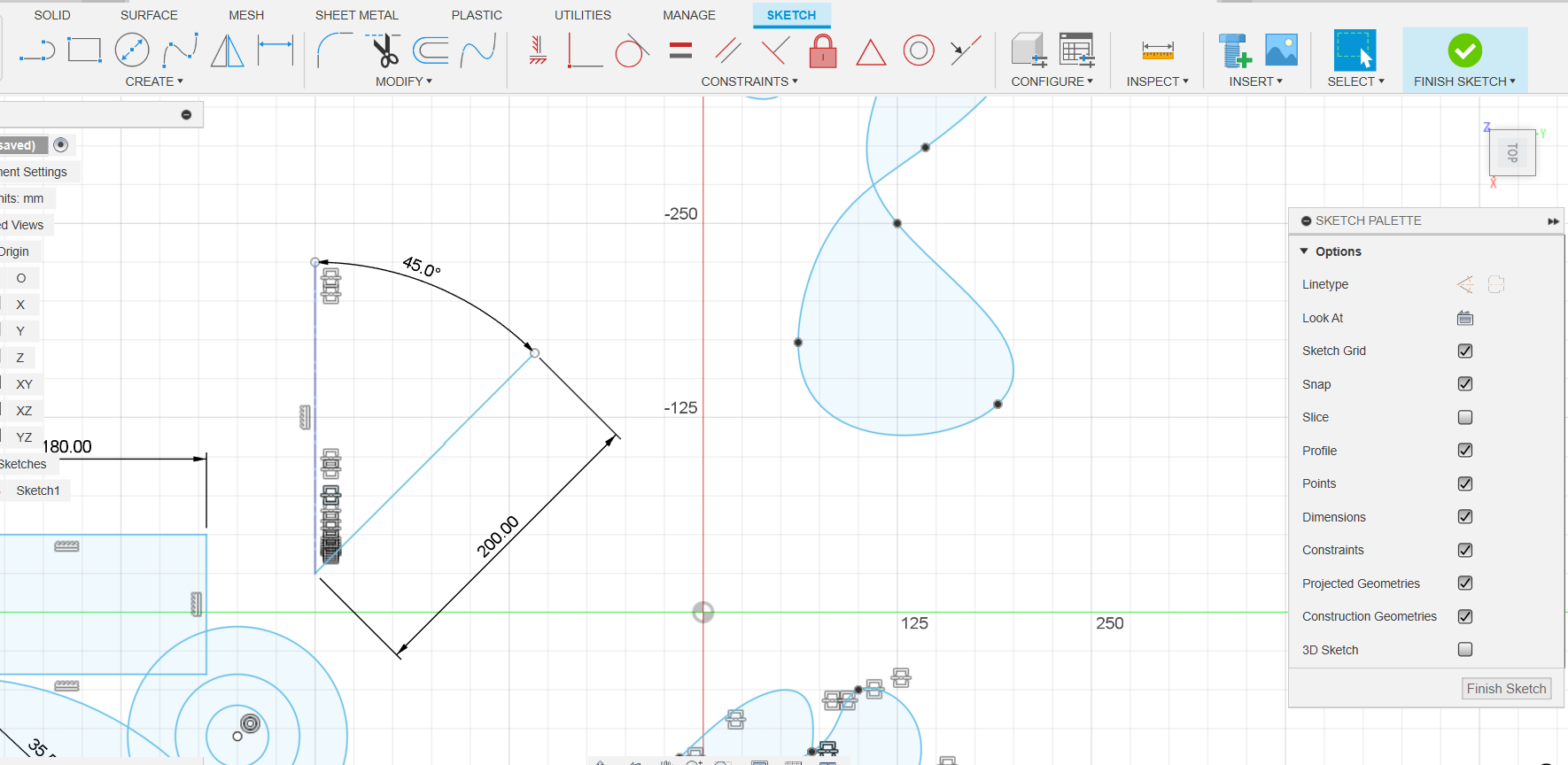Activate the Select tool icon
This screenshot has width=1568, height=765.
(1355, 50)
